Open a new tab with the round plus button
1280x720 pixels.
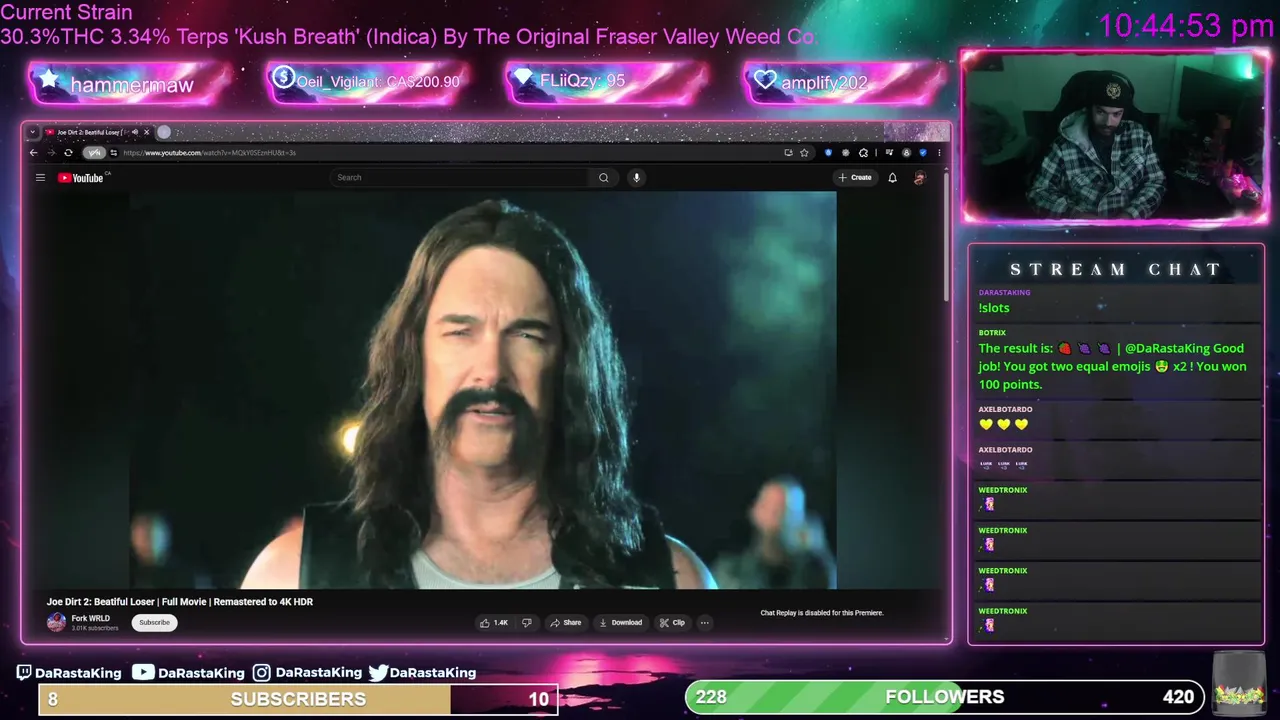164,132
